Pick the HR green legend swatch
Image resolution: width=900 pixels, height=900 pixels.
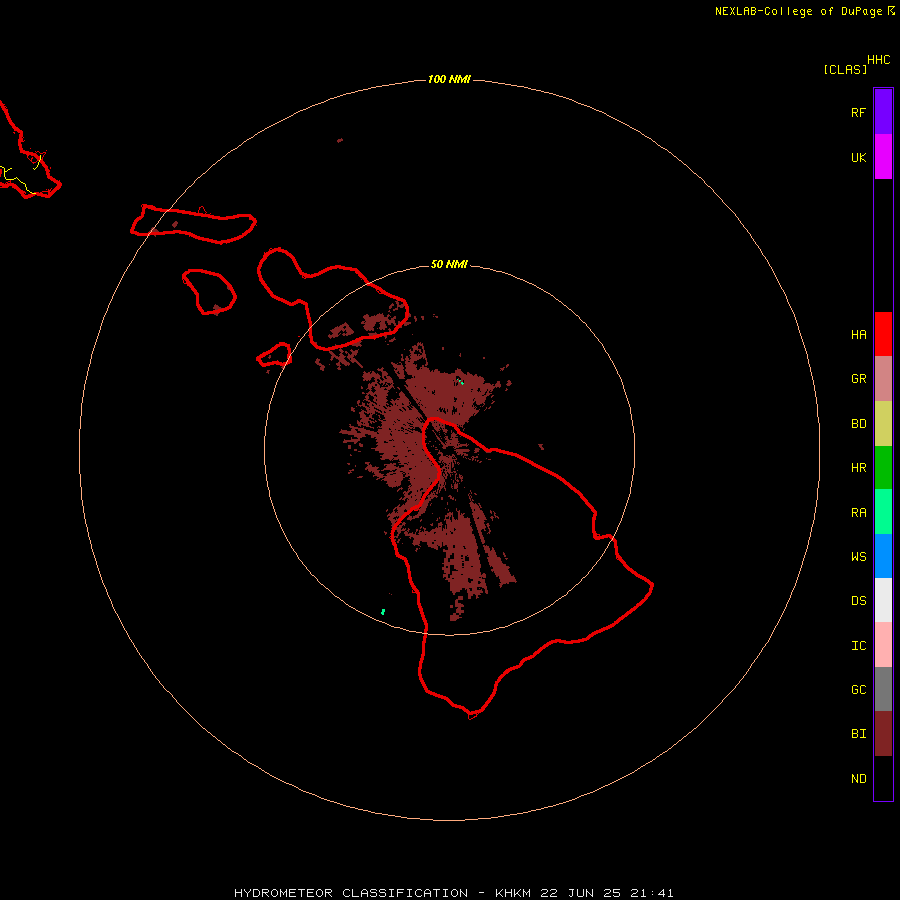(883, 468)
